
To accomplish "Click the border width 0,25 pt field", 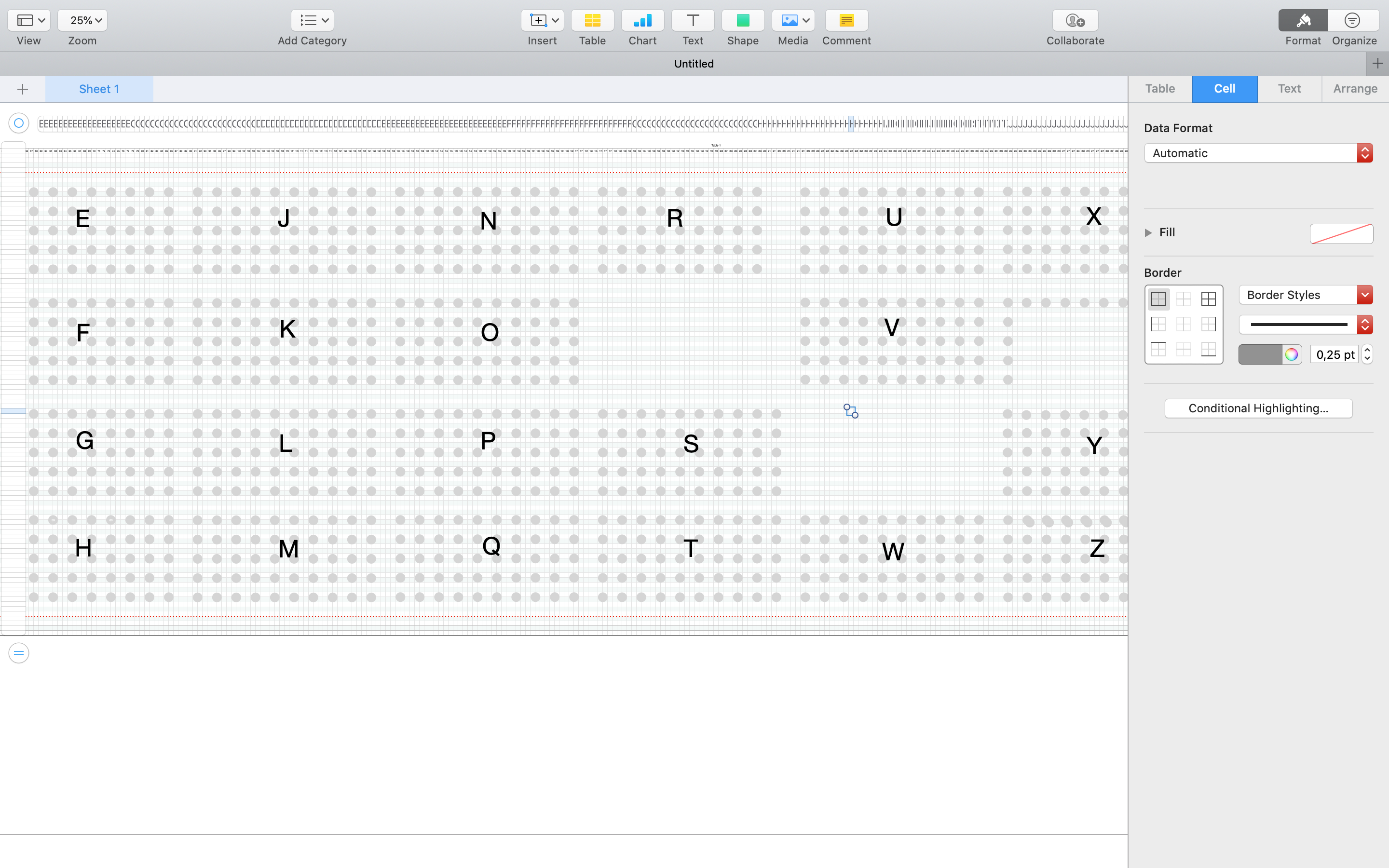I will tap(1334, 355).
